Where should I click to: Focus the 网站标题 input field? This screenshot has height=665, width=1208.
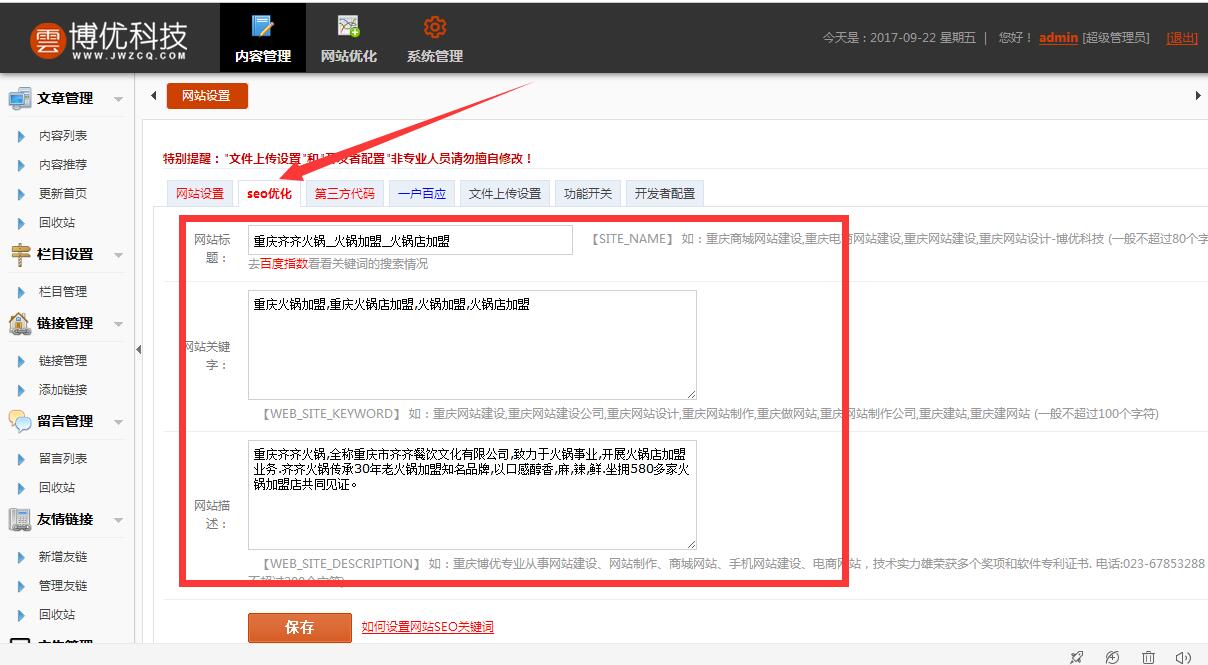tap(410, 240)
